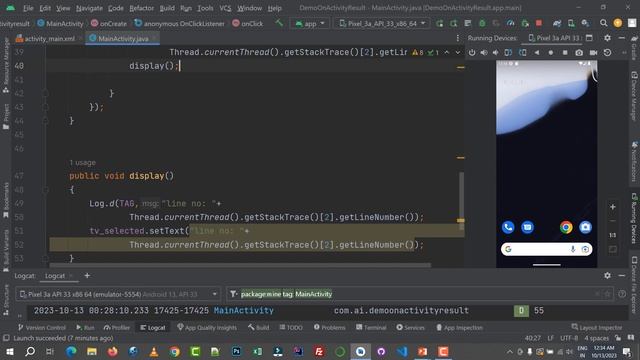The height and width of the screenshot is (360, 640).
Task: Change file encoding UTF-8
Action: point(569,338)
